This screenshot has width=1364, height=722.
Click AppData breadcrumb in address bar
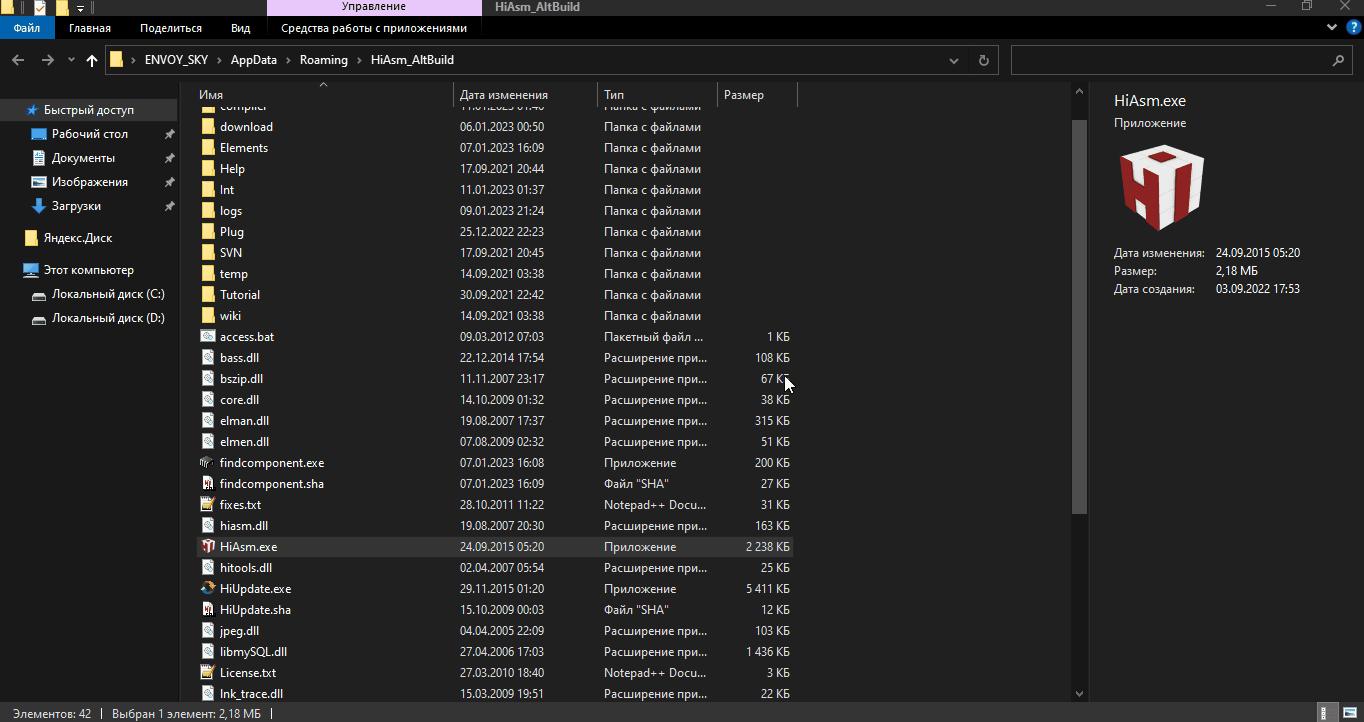[253, 60]
